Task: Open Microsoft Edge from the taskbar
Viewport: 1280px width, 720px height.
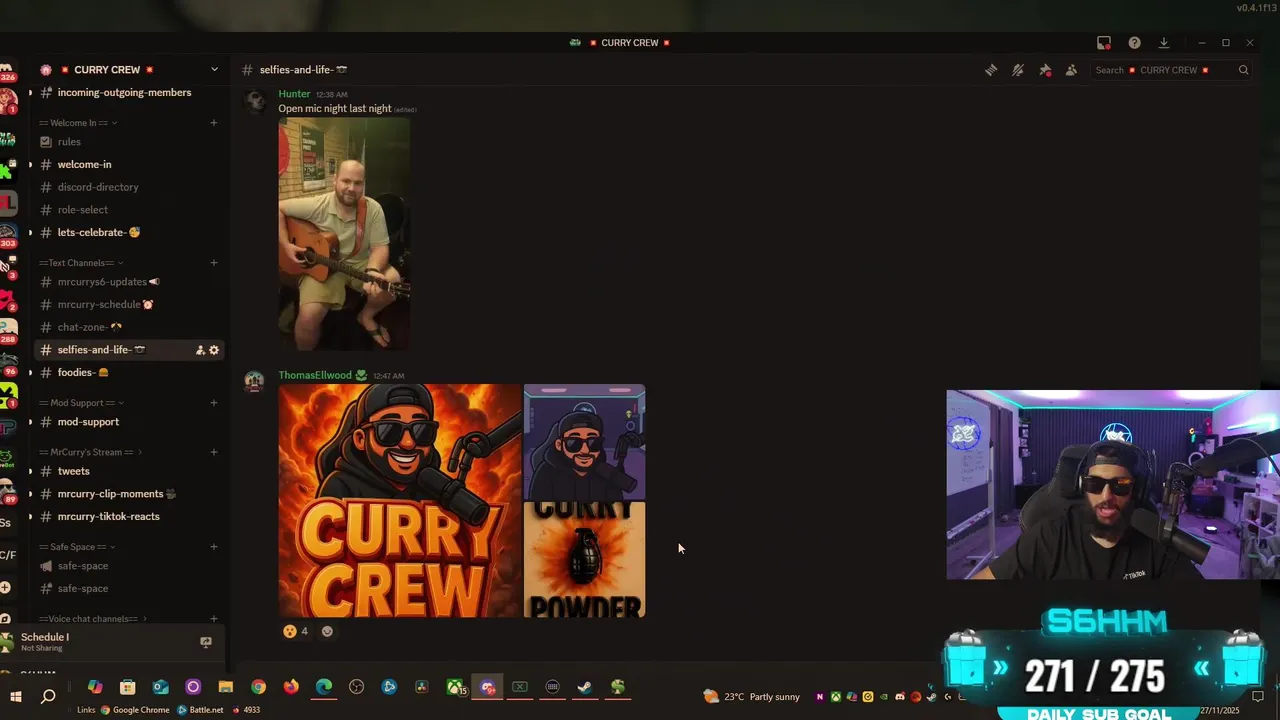Action: pos(324,687)
